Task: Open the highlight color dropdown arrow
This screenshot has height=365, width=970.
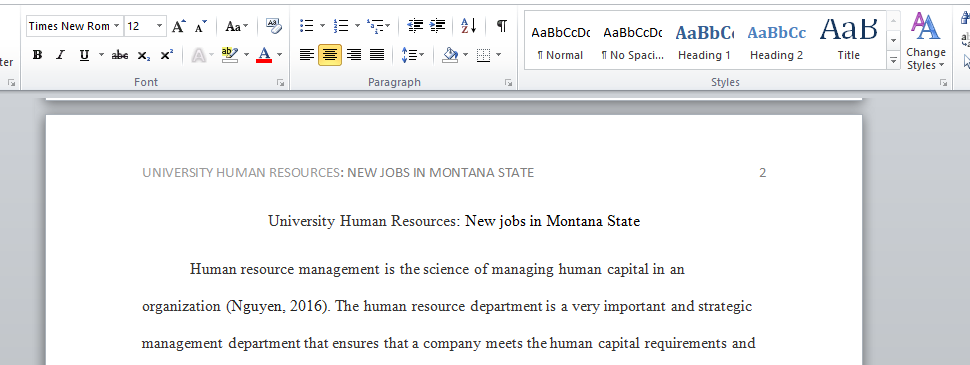Action: pyautogui.click(x=246, y=55)
